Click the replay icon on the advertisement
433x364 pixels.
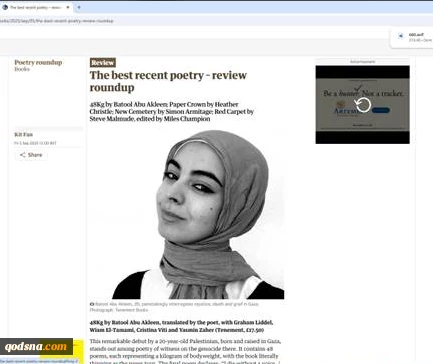click(x=362, y=105)
